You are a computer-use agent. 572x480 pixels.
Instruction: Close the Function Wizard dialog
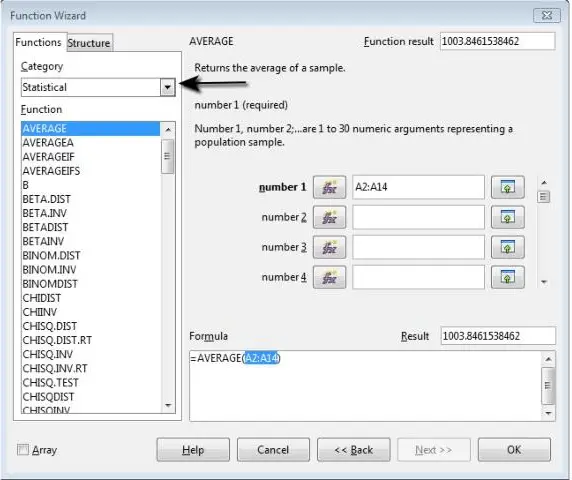point(546,15)
